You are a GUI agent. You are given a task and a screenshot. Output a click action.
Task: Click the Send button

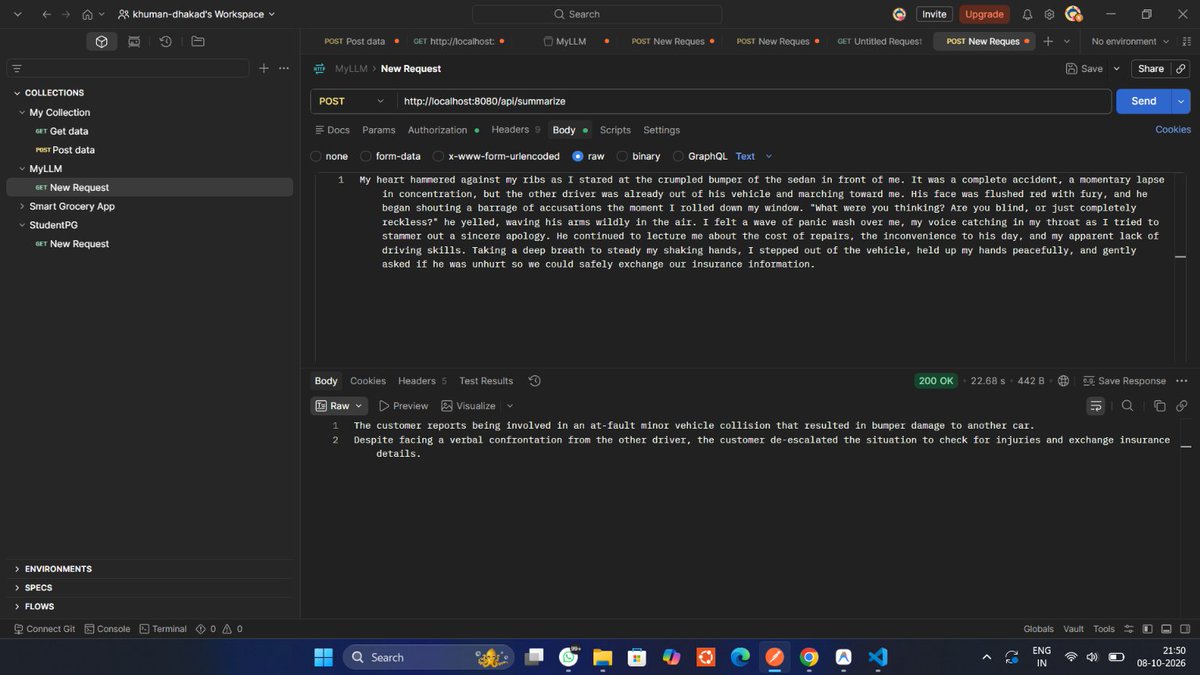pyautogui.click(x=1144, y=101)
